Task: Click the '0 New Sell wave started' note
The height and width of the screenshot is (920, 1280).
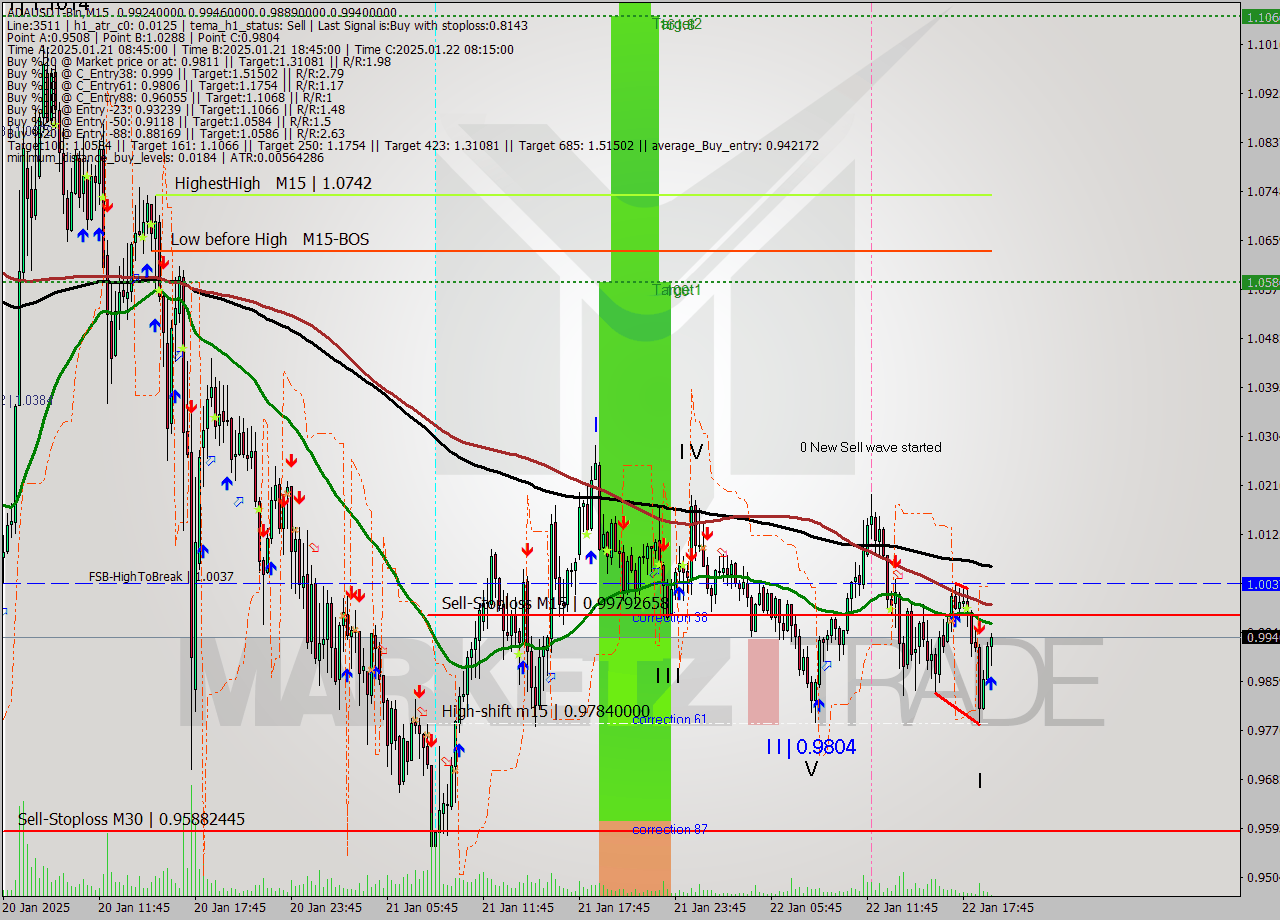Action: (870, 447)
